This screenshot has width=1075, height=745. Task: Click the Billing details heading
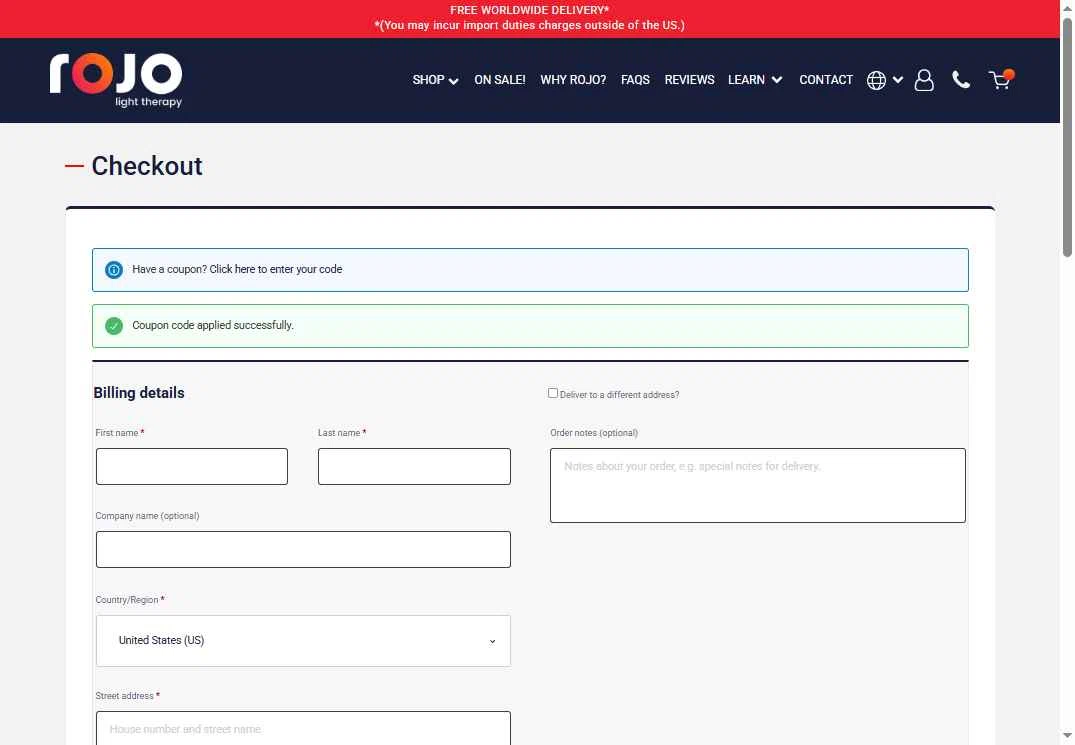139,393
